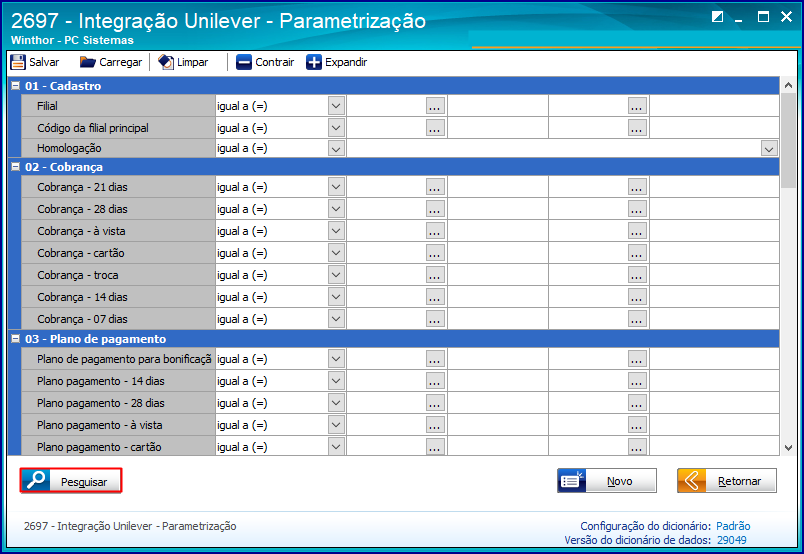Image resolution: width=804 pixels, height=554 pixels.
Task: Click first lookup ellipsis for Código da filial principal
Action: click(x=435, y=128)
